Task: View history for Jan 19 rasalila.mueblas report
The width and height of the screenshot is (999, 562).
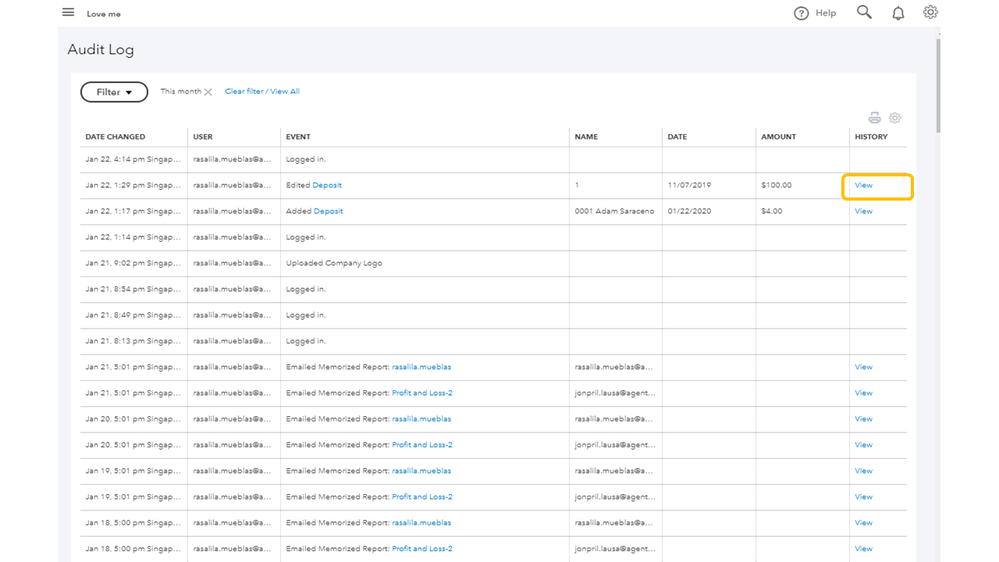Action: pyautogui.click(x=863, y=471)
